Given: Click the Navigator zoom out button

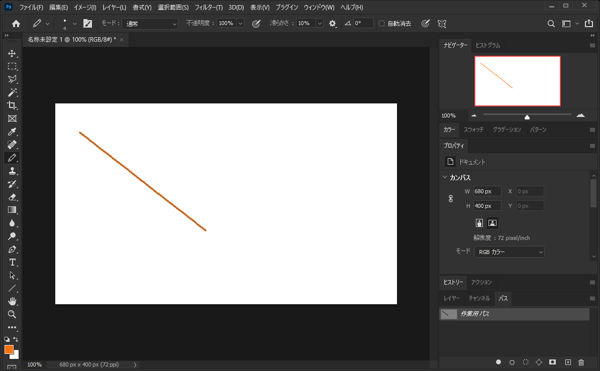Looking at the screenshot, I should pyautogui.click(x=474, y=116).
